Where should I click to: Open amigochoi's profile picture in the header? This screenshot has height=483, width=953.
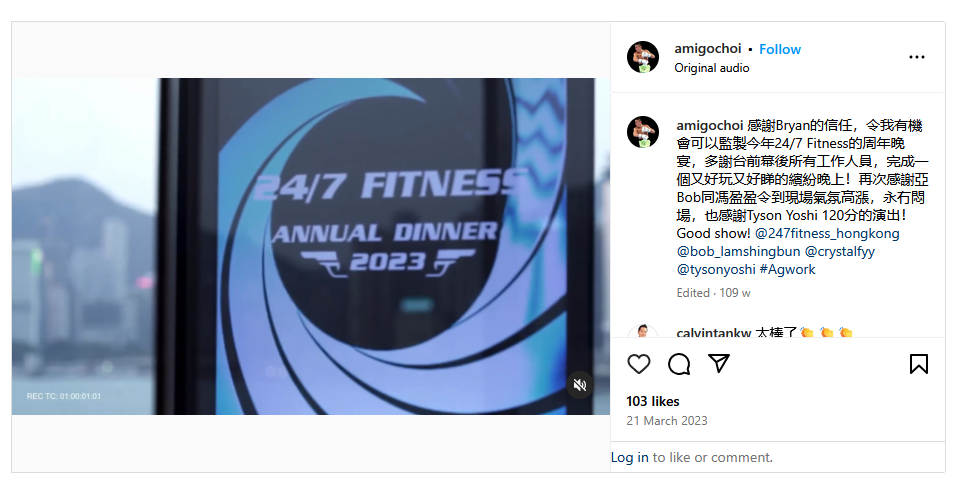tap(643, 57)
